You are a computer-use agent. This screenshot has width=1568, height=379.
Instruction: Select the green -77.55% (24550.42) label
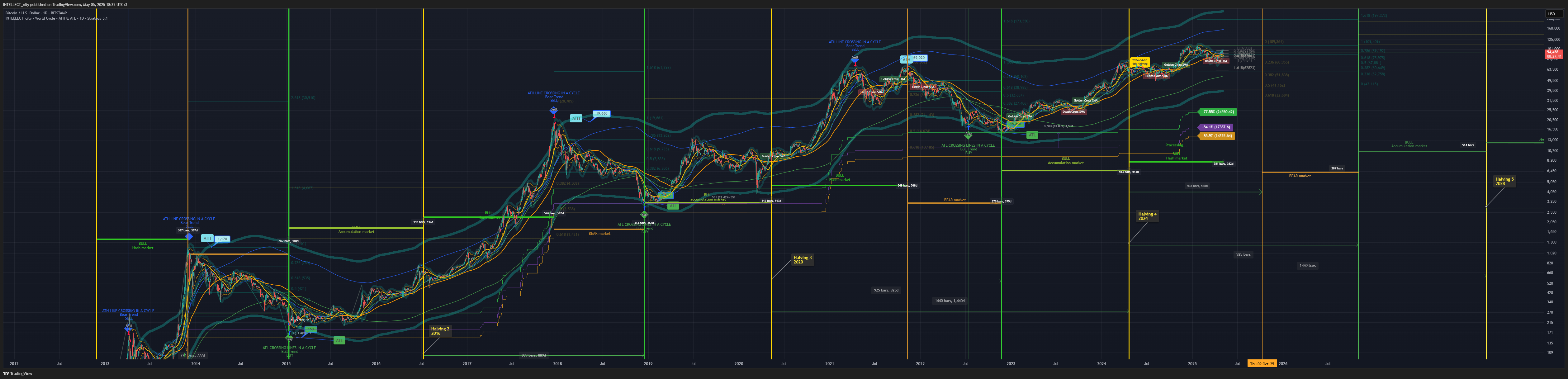coord(1217,112)
